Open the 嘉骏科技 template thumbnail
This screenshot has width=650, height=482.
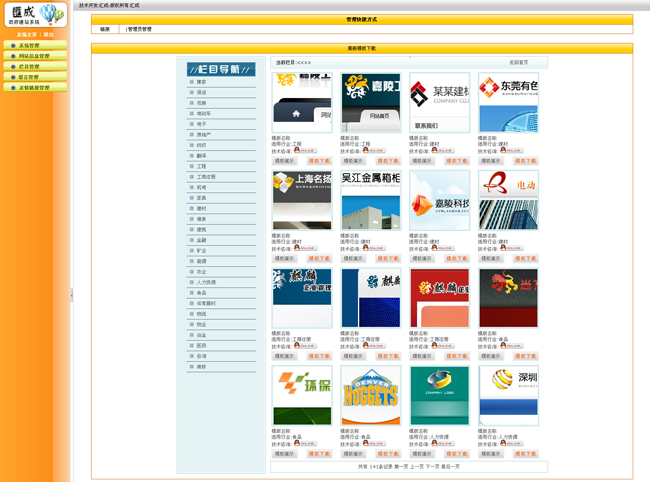(x=439, y=200)
